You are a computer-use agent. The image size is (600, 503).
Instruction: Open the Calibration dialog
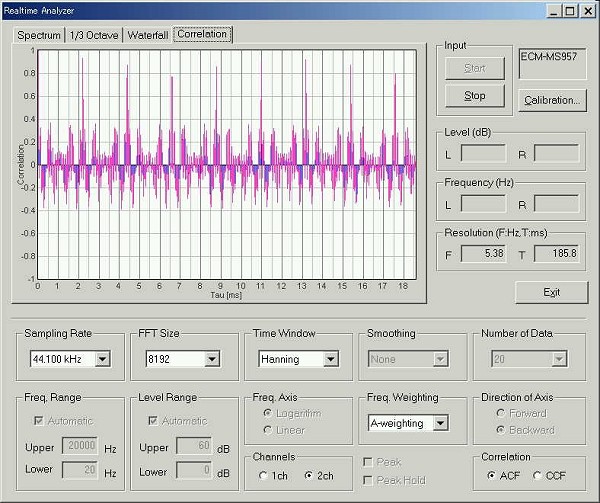[x=551, y=100]
